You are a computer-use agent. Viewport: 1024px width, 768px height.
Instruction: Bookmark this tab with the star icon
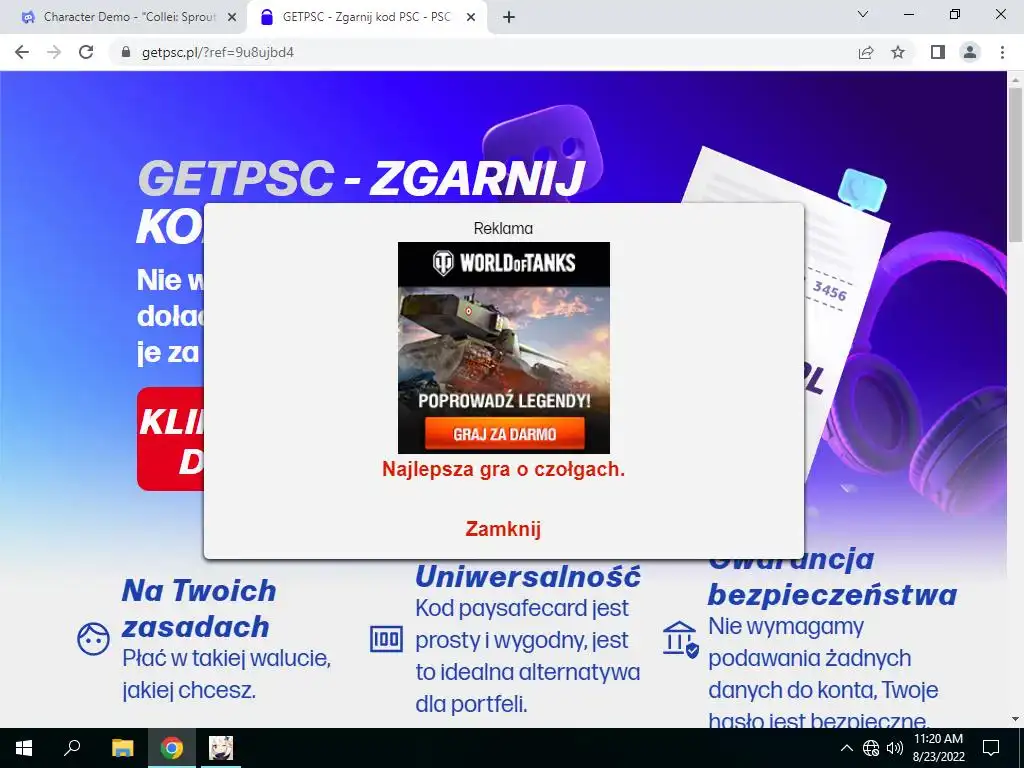click(898, 52)
